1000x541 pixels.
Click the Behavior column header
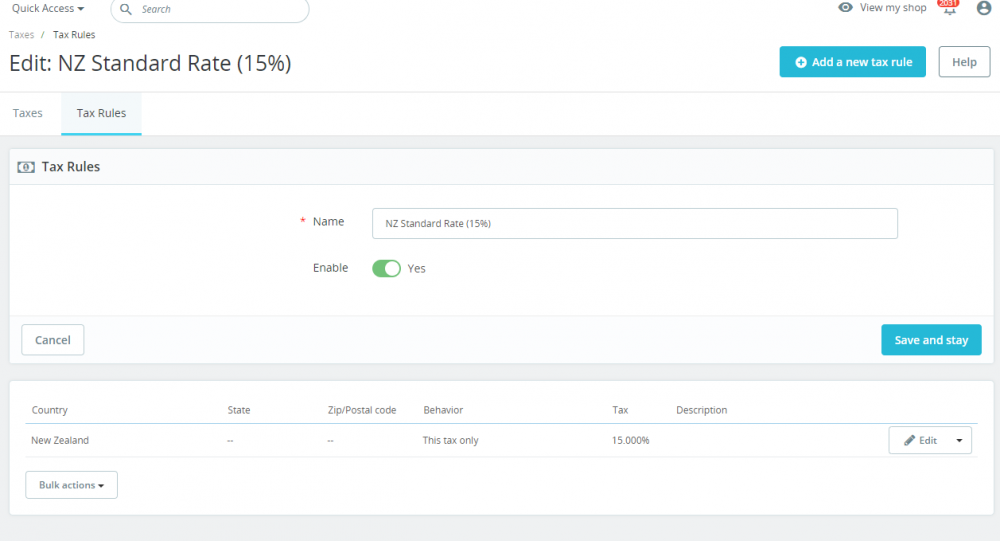point(443,410)
